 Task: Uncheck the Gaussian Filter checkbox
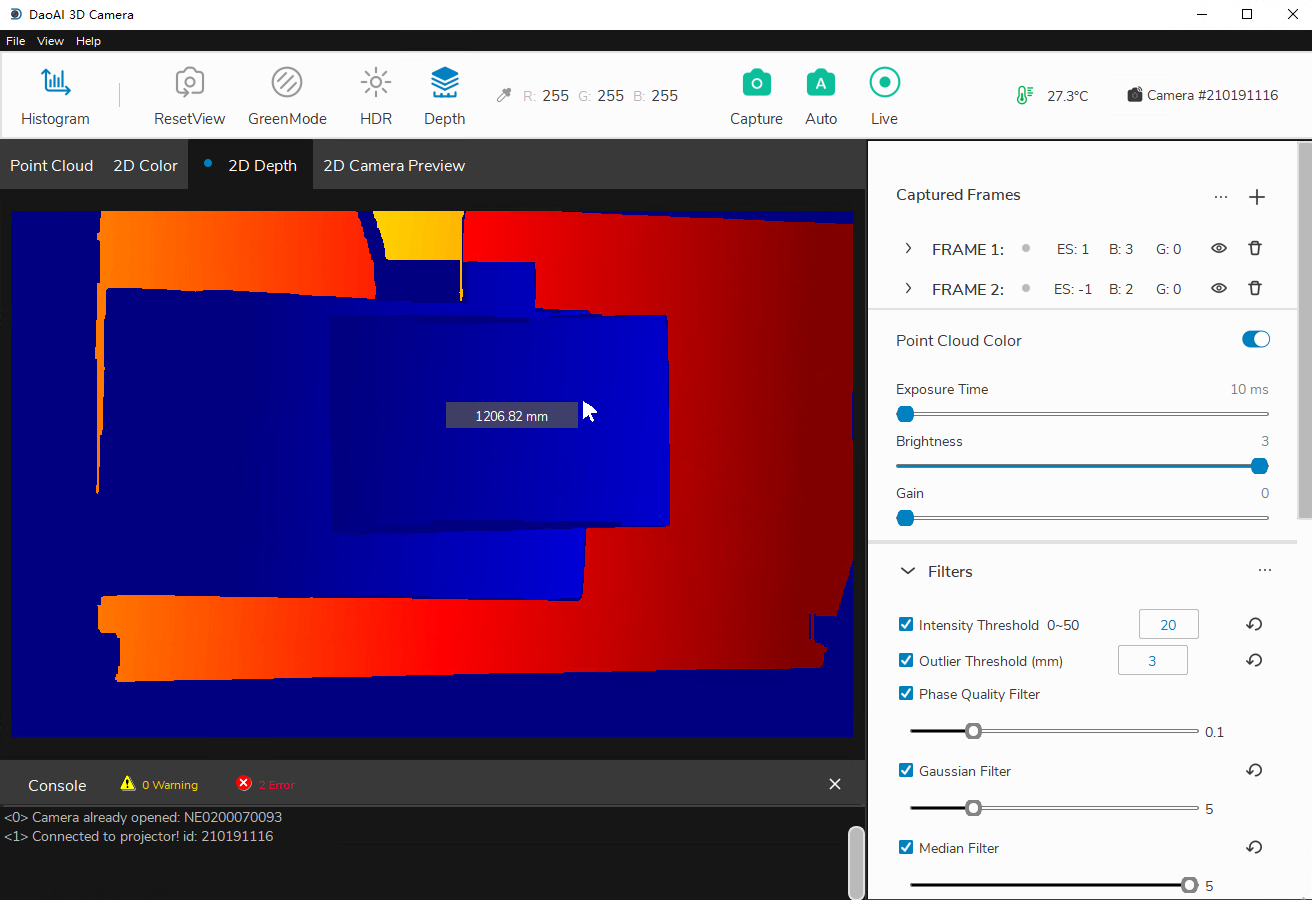click(906, 770)
